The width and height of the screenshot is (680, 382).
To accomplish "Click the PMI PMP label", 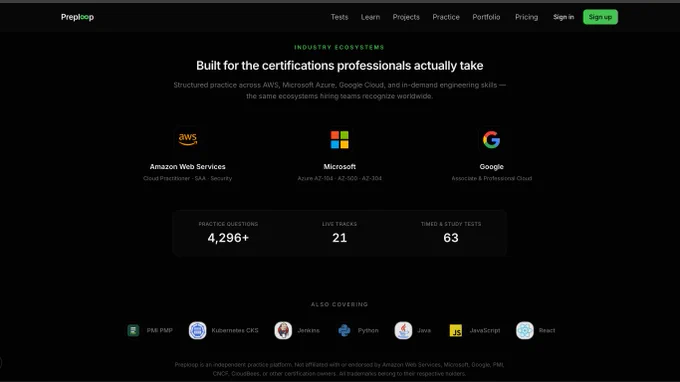I will [x=160, y=330].
